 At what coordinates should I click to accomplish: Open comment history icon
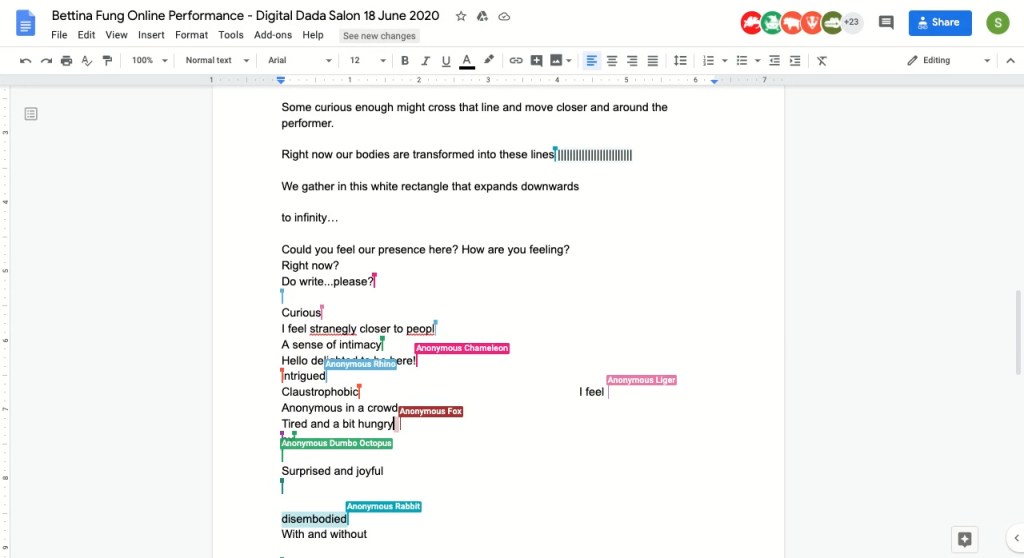click(x=885, y=22)
